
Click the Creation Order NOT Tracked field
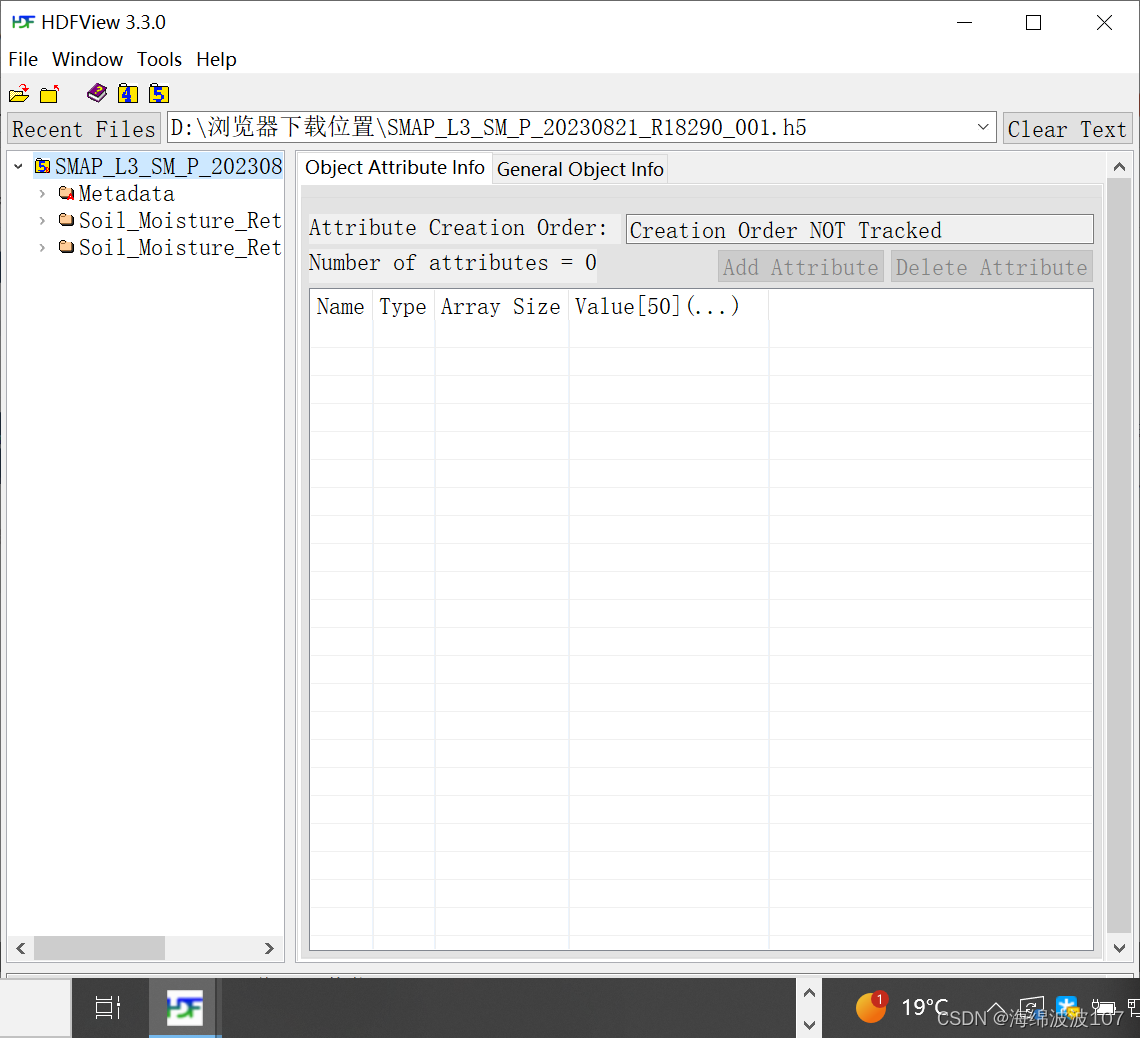(859, 230)
